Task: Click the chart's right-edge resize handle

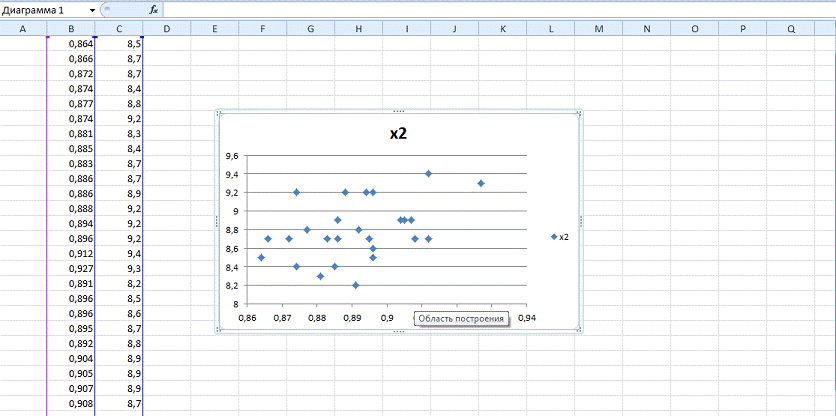Action: 581,221
